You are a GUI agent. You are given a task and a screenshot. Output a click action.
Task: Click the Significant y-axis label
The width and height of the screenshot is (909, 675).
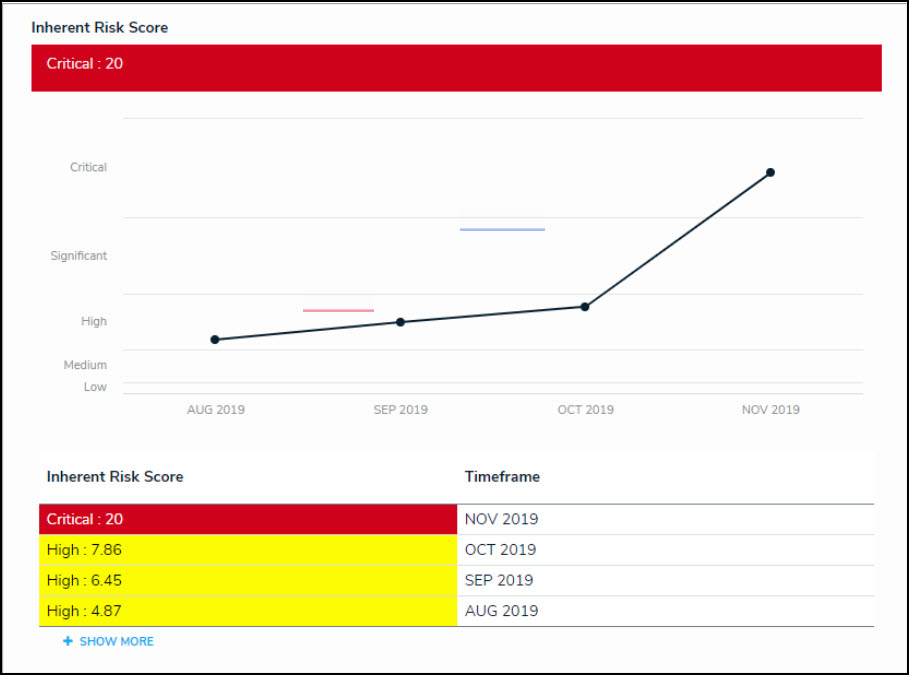click(78, 256)
